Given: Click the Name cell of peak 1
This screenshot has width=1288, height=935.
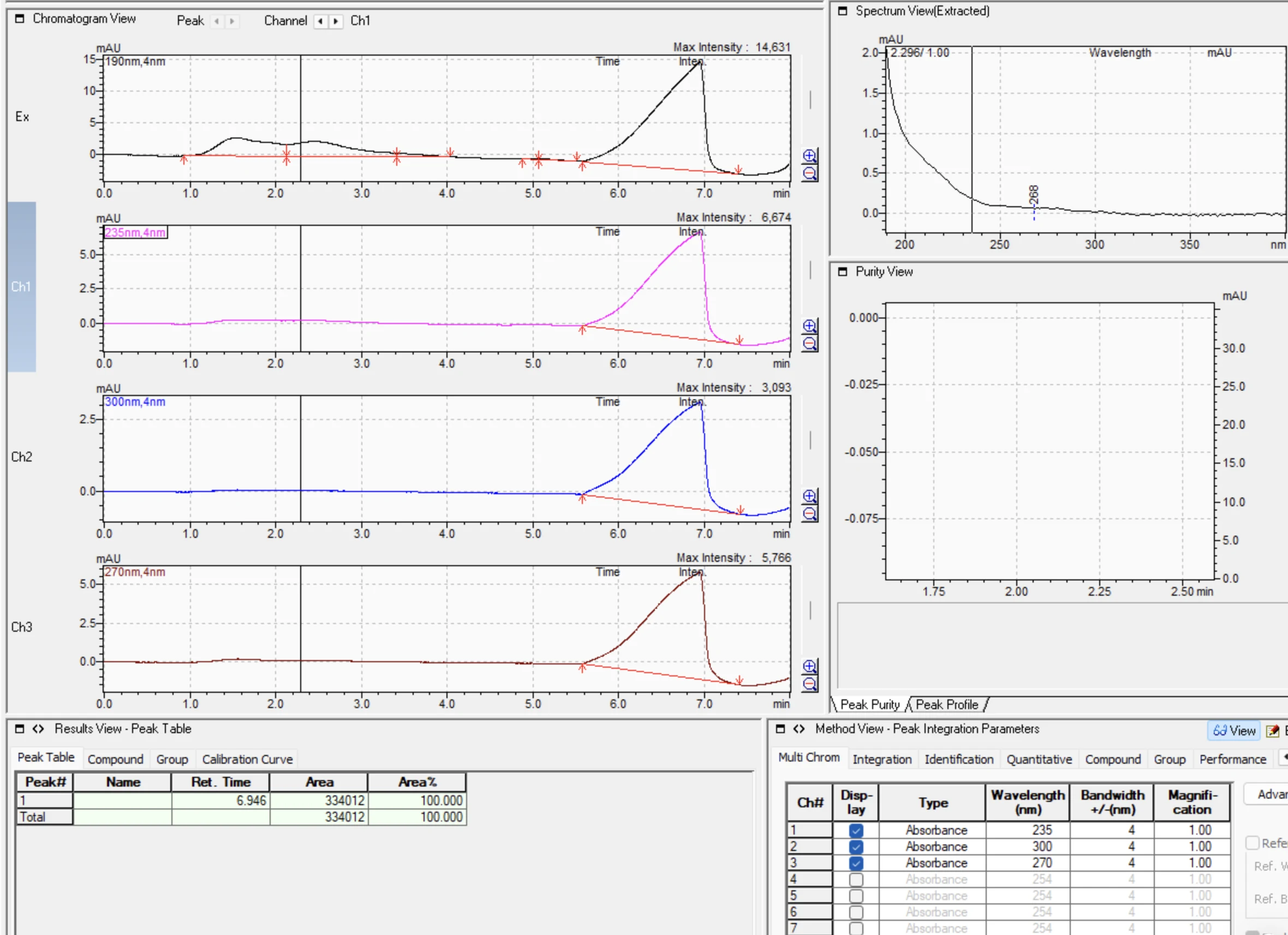Looking at the screenshot, I should click(122, 800).
